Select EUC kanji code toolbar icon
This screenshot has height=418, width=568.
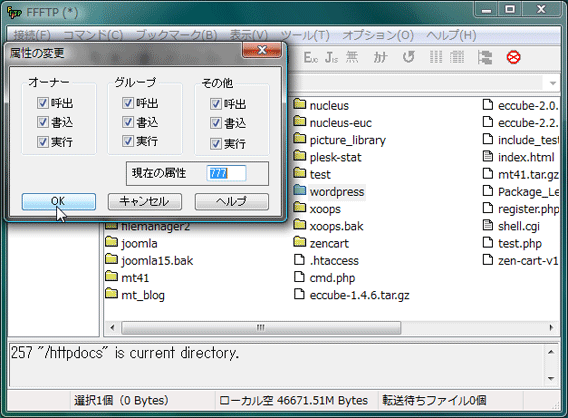click(310, 57)
